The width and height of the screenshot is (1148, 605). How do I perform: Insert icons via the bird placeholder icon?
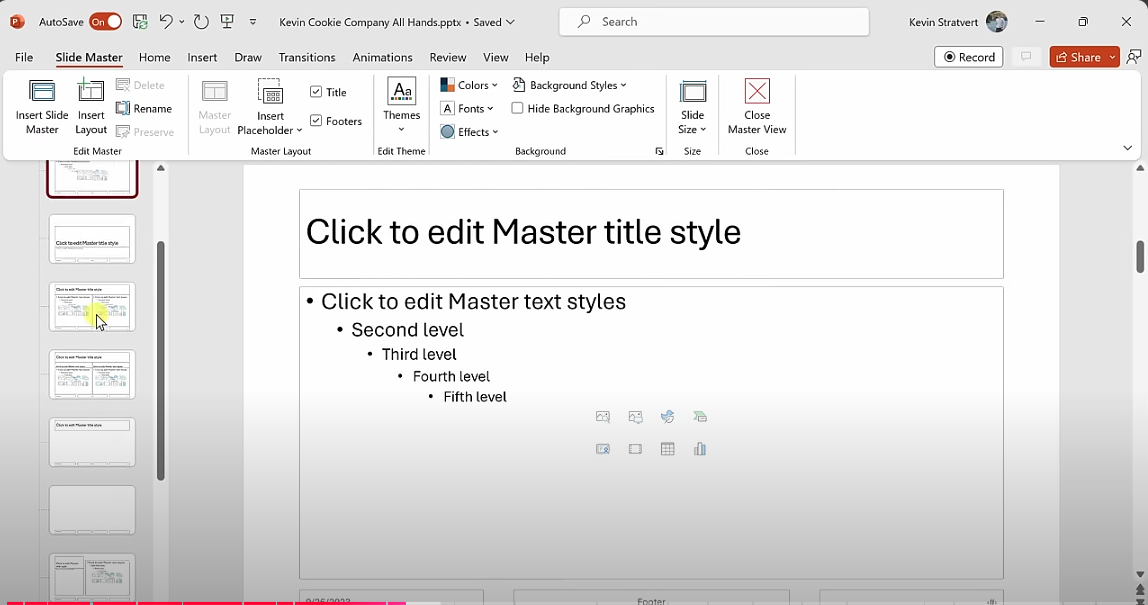coord(668,417)
